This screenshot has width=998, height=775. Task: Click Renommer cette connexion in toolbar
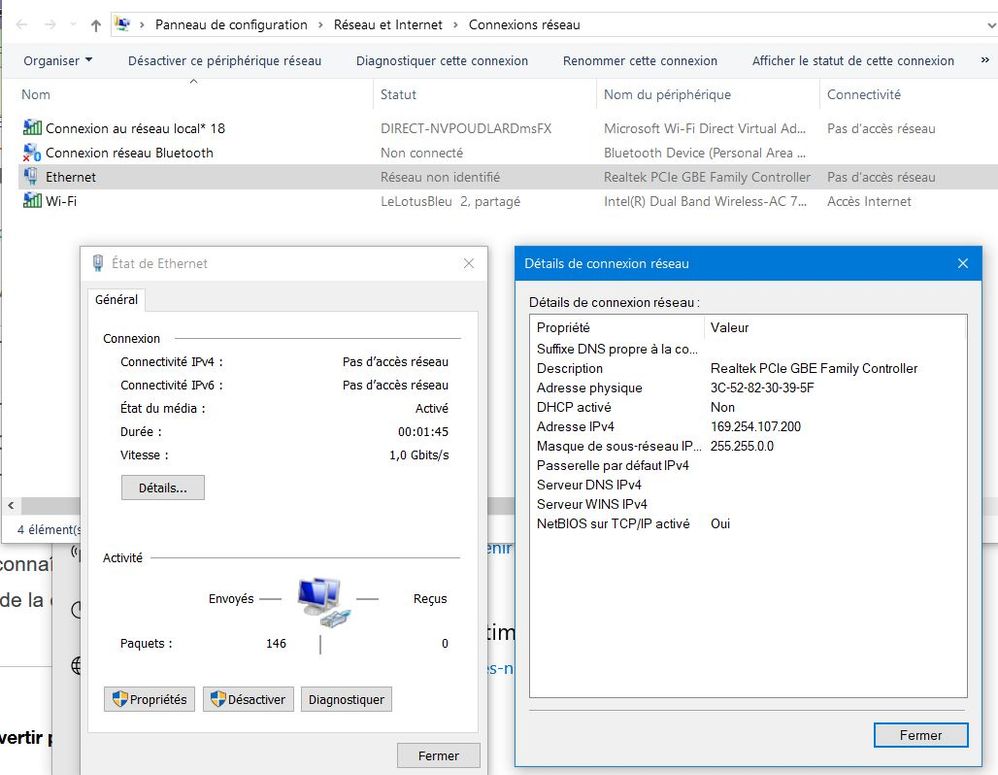click(x=640, y=61)
